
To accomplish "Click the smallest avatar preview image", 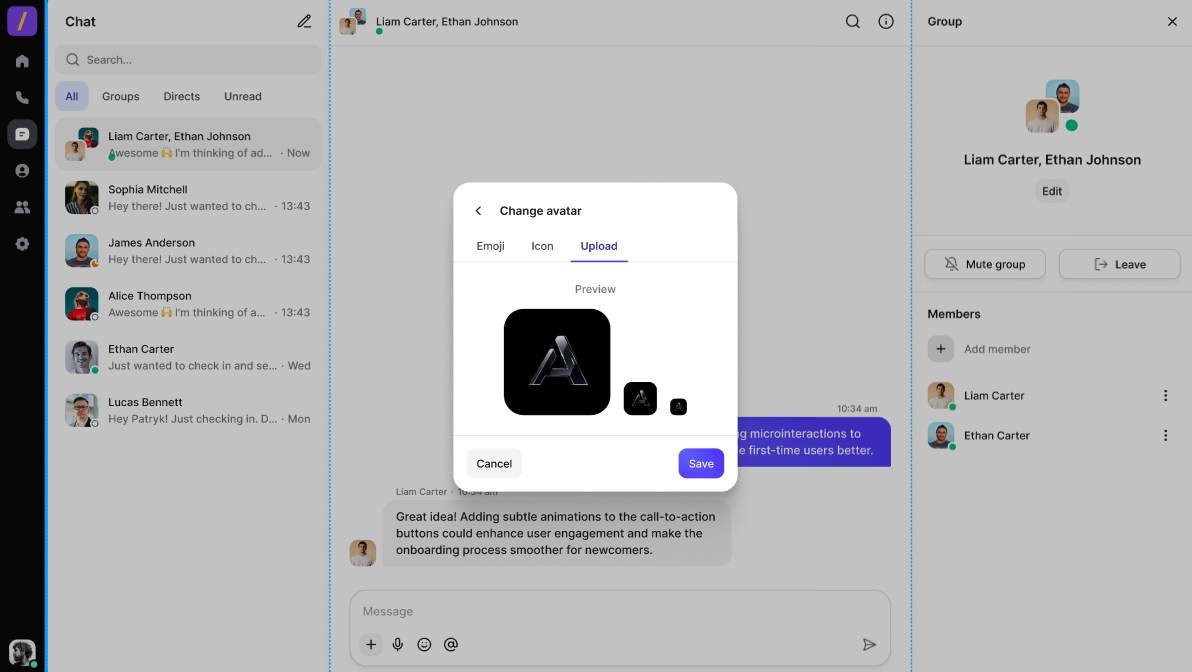I will coord(678,407).
